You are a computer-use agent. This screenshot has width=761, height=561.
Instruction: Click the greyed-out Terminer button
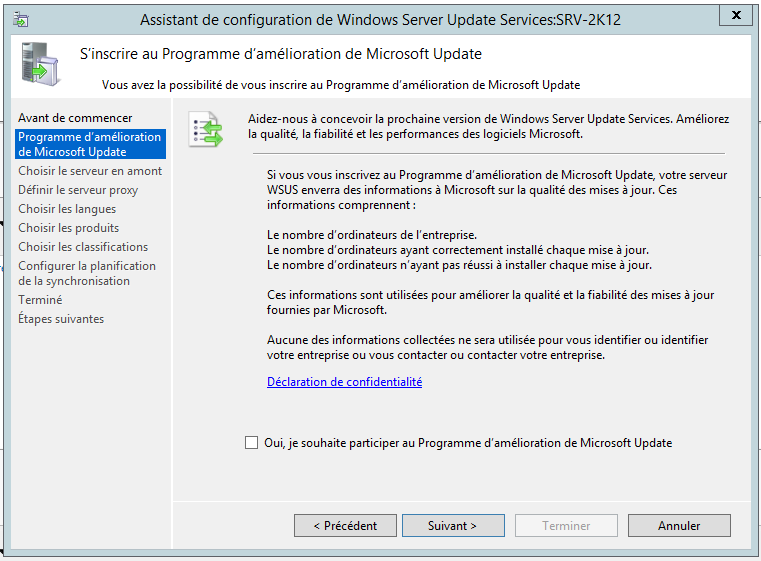[x=566, y=526]
